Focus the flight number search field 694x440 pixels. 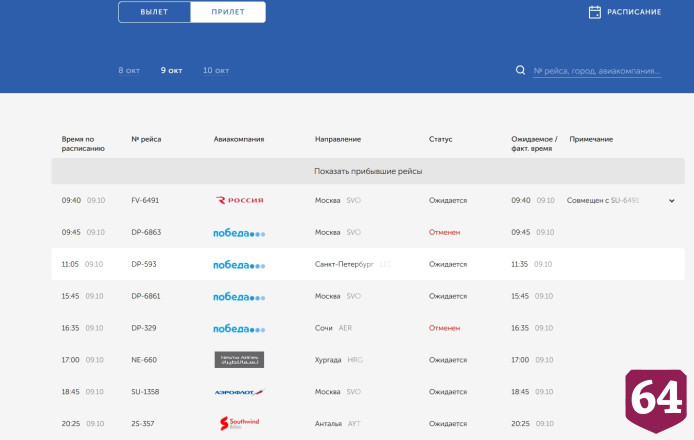[x=597, y=71]
